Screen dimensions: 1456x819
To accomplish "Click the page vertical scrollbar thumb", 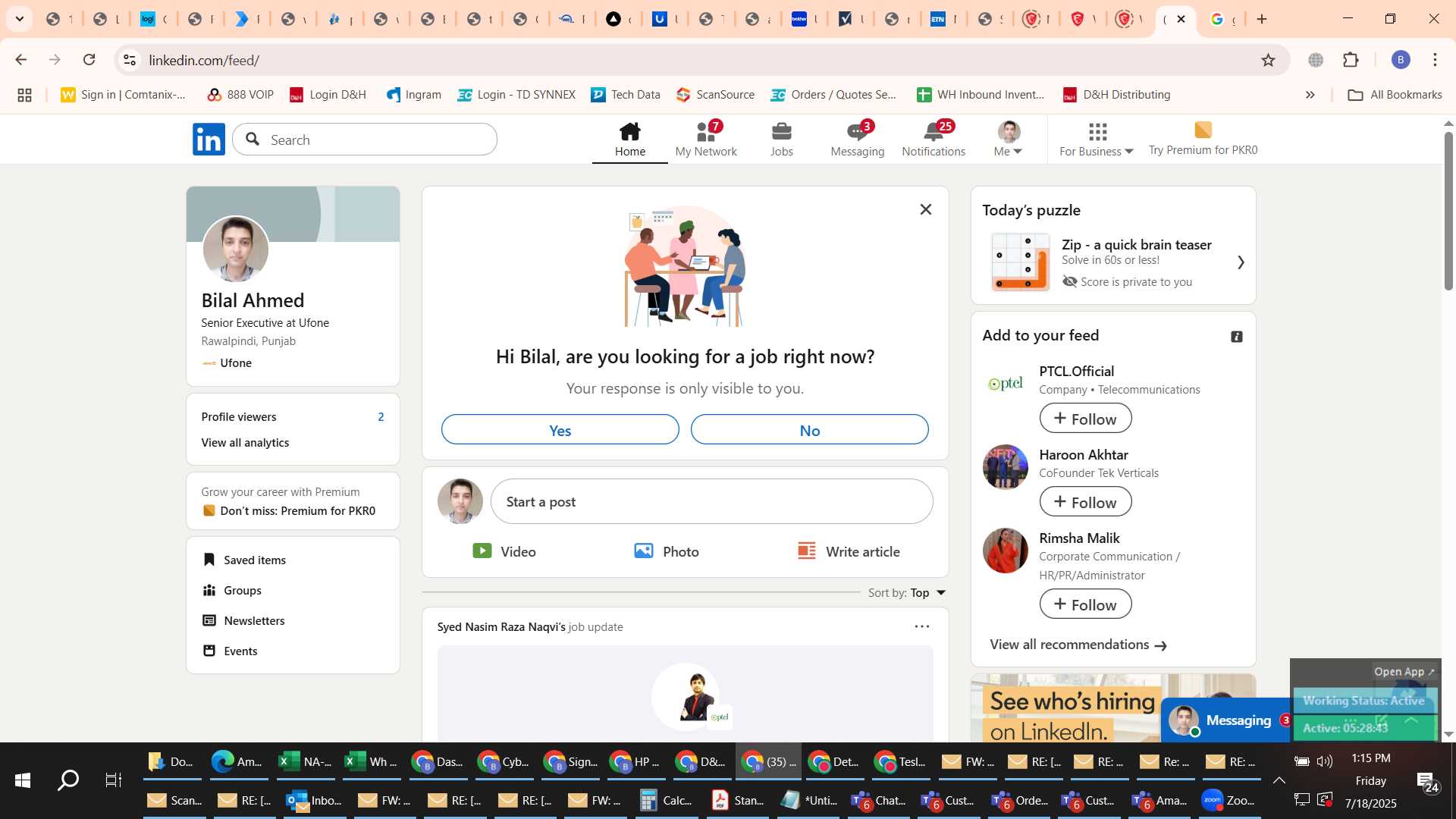I will point(1448,212).
